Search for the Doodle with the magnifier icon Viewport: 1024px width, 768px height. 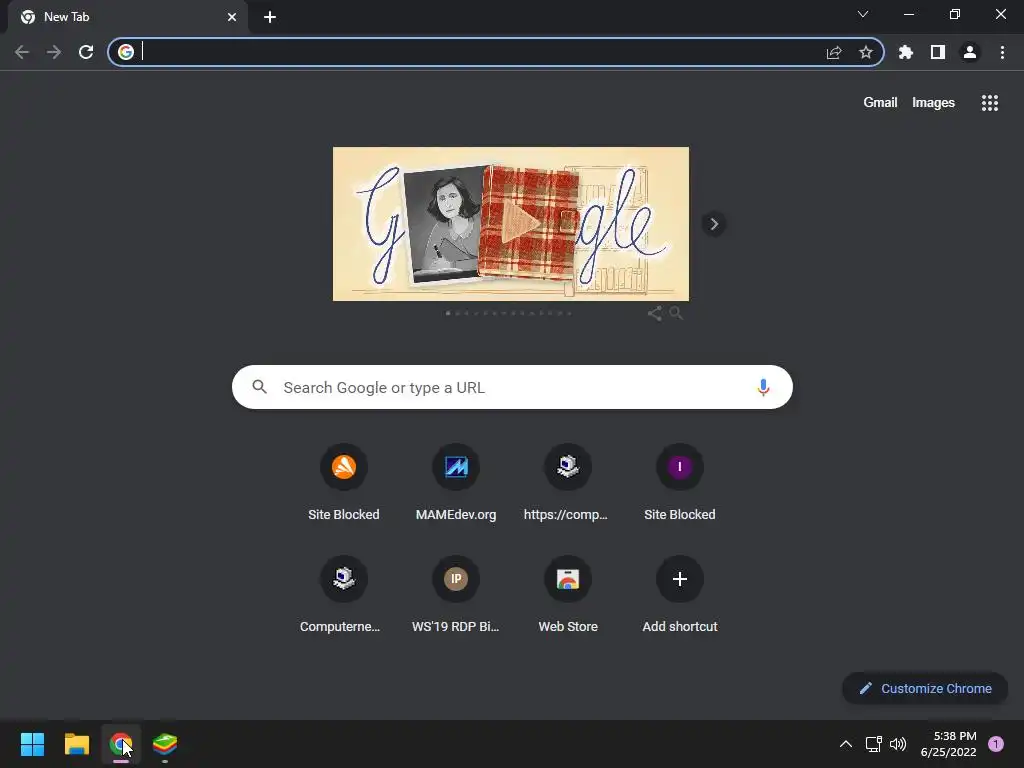point(677,313)
